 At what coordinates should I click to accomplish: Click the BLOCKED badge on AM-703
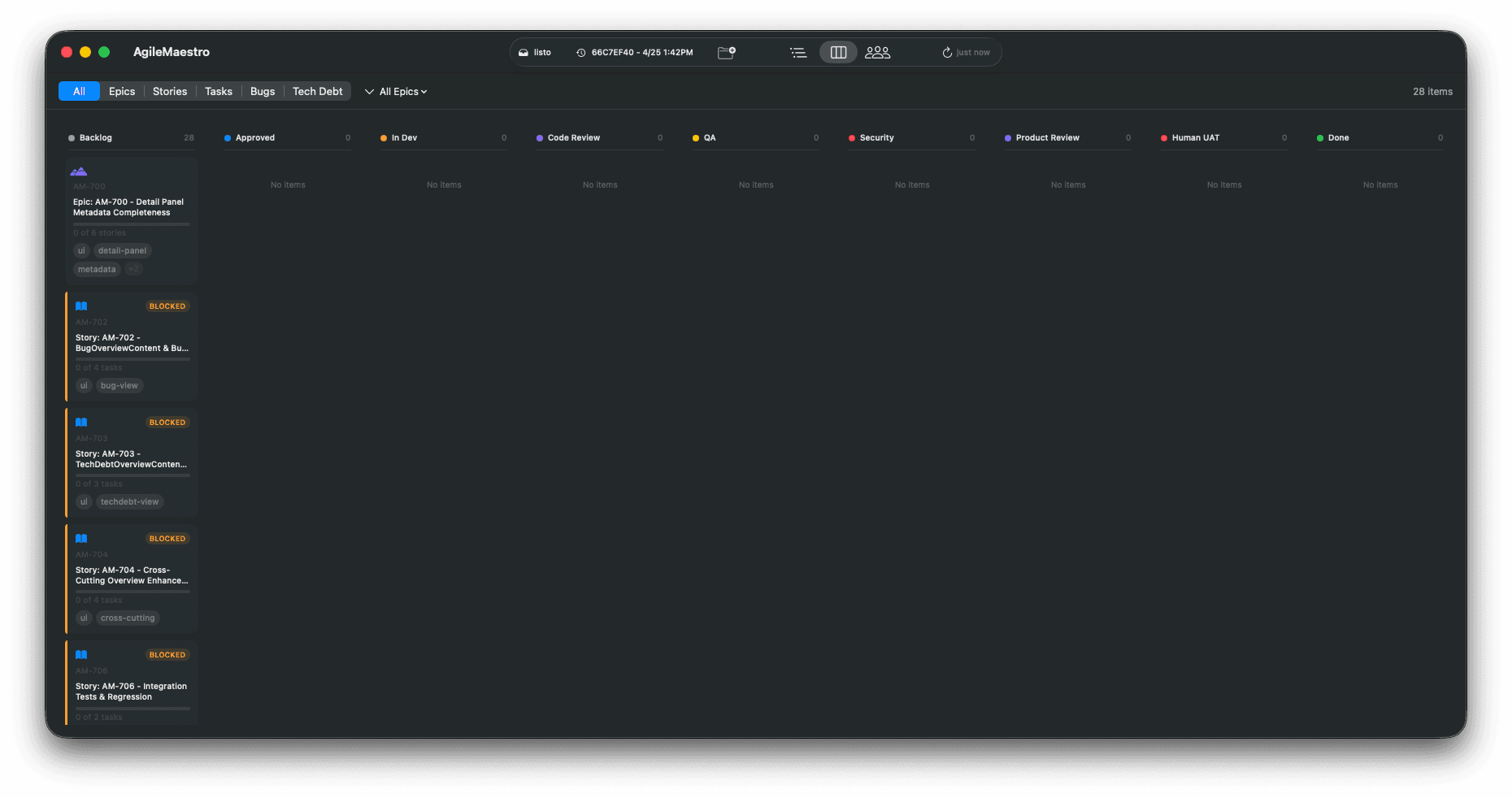point(167,423)
